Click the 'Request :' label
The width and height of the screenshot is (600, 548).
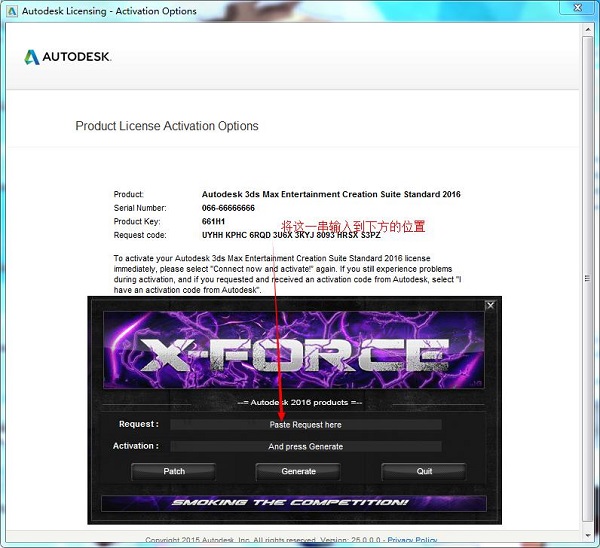pyautogui.click(x=138, y=425)
